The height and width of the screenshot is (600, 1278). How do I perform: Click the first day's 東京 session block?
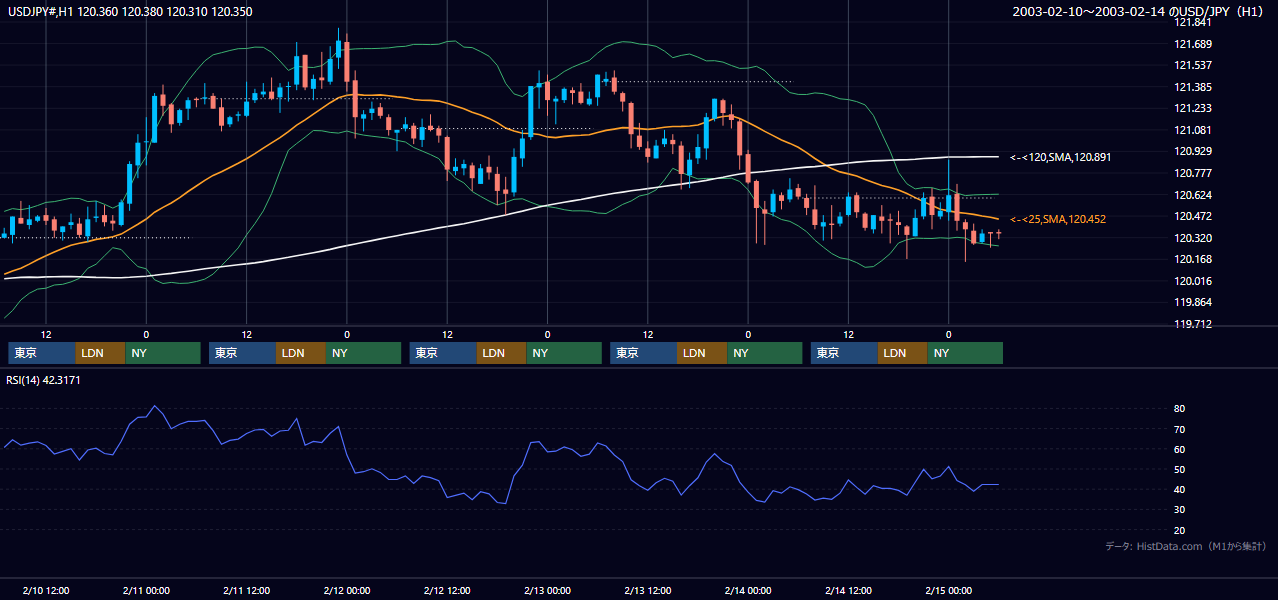tap(42, 353)
